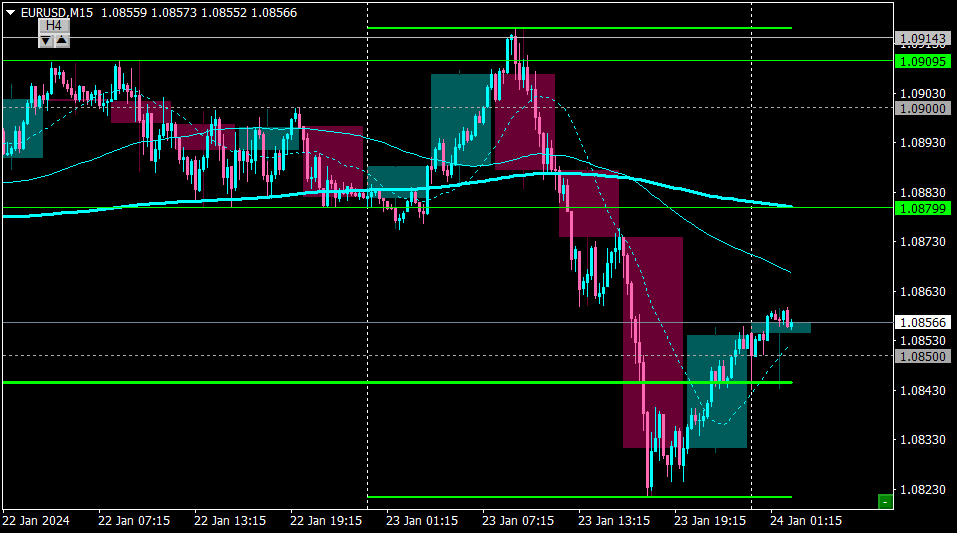Viewport: 957px width, 533px height.
Task: Click the up arrow below H4
Action: pos(62,41)
